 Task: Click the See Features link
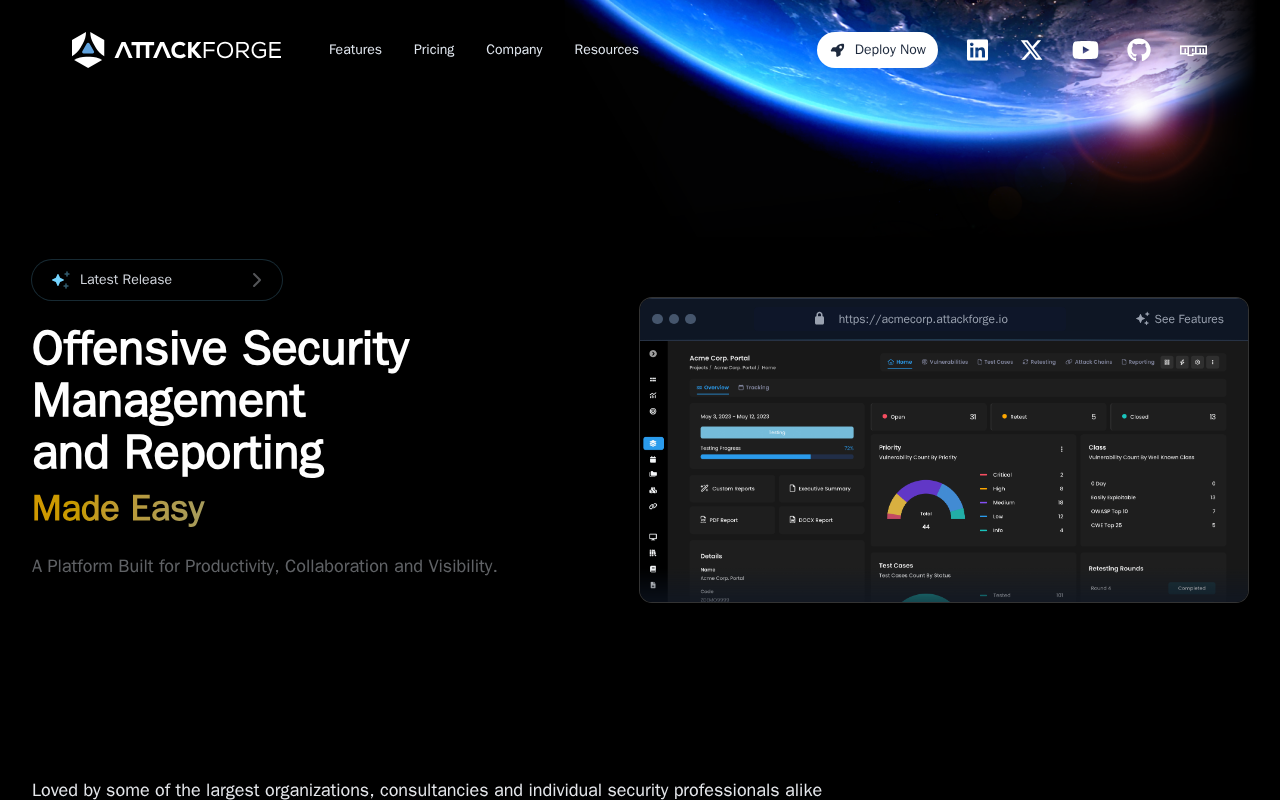[x=1180, y=319]
